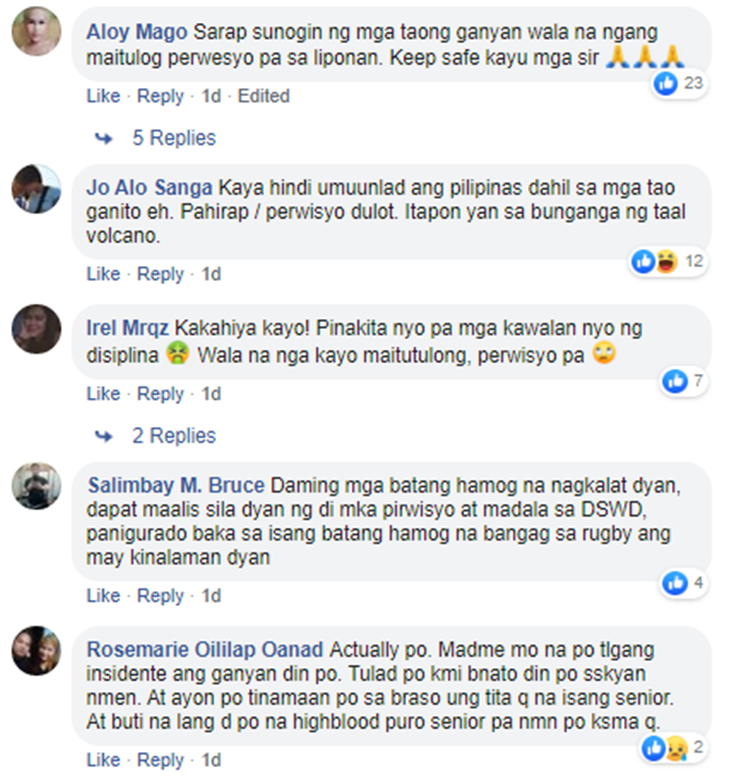Click Irel Mrqz's profile photo
The height and width of the screenshot is (777, 750).
[x=36, y=329]
